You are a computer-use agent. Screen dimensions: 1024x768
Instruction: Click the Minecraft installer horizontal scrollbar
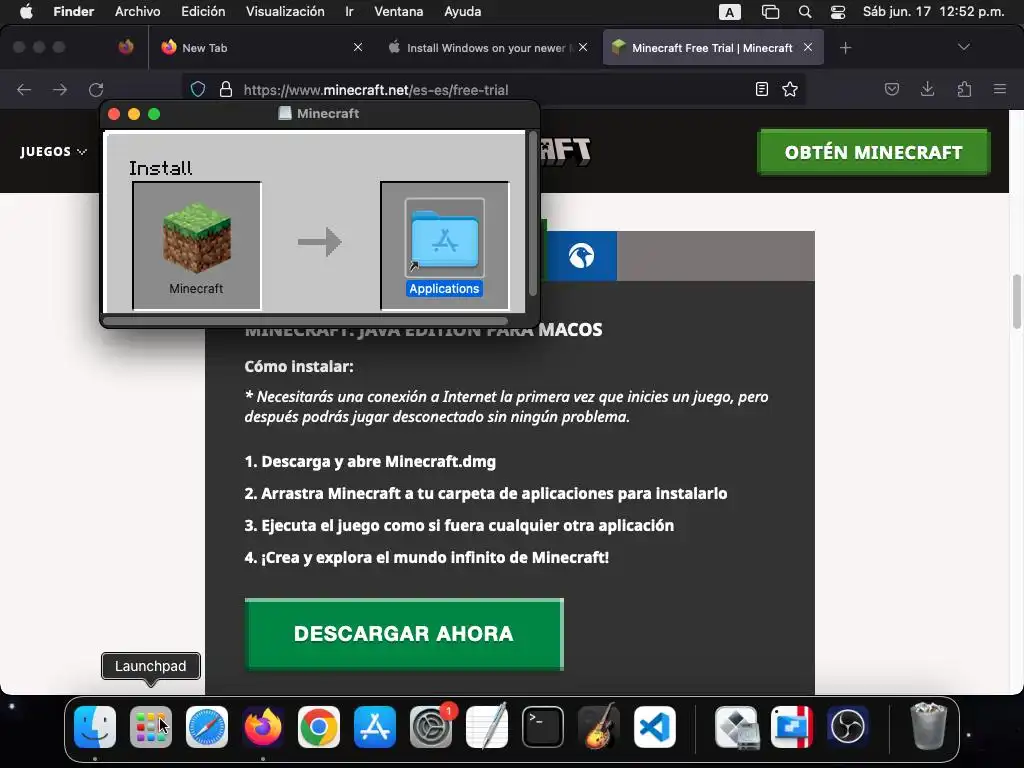[x=305, y=321]
